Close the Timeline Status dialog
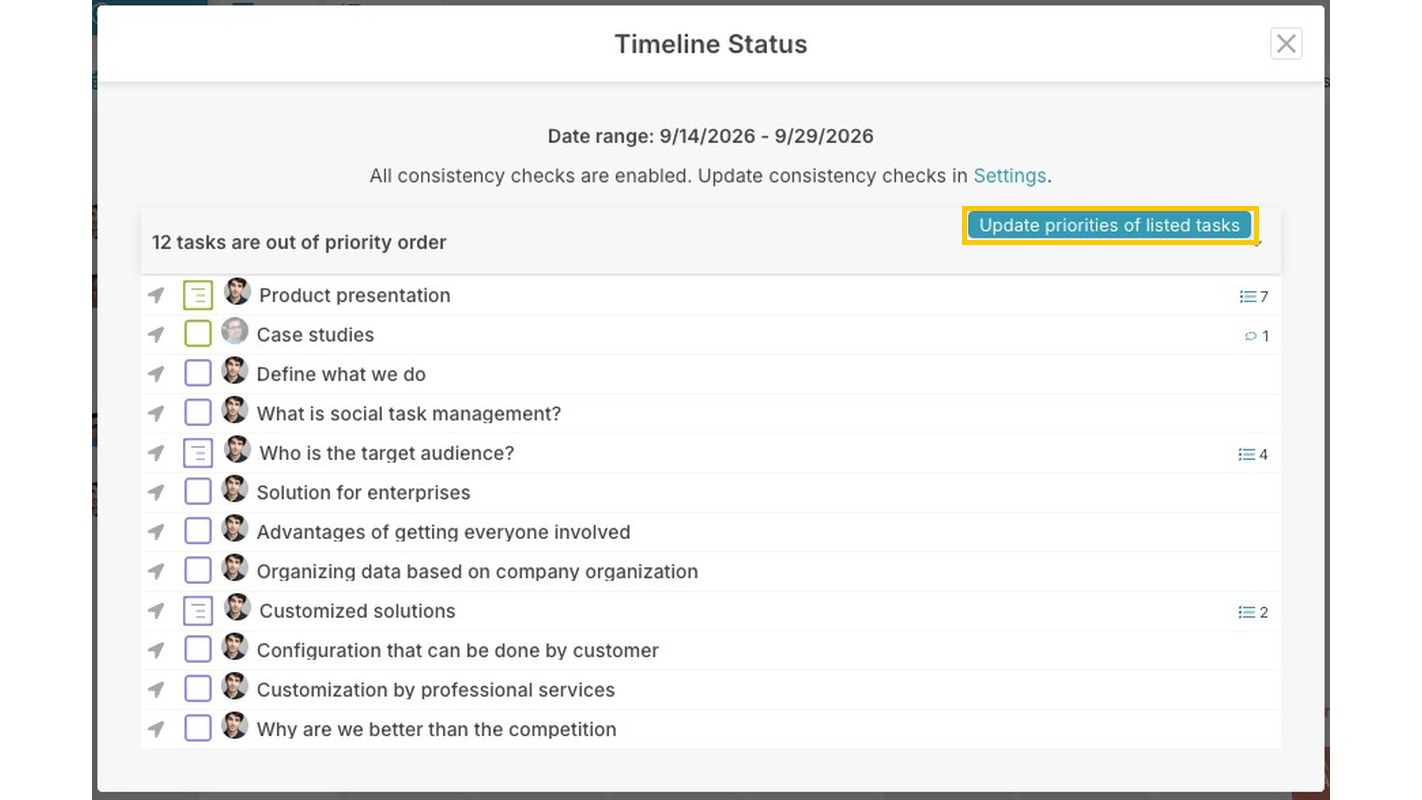 1286,44
